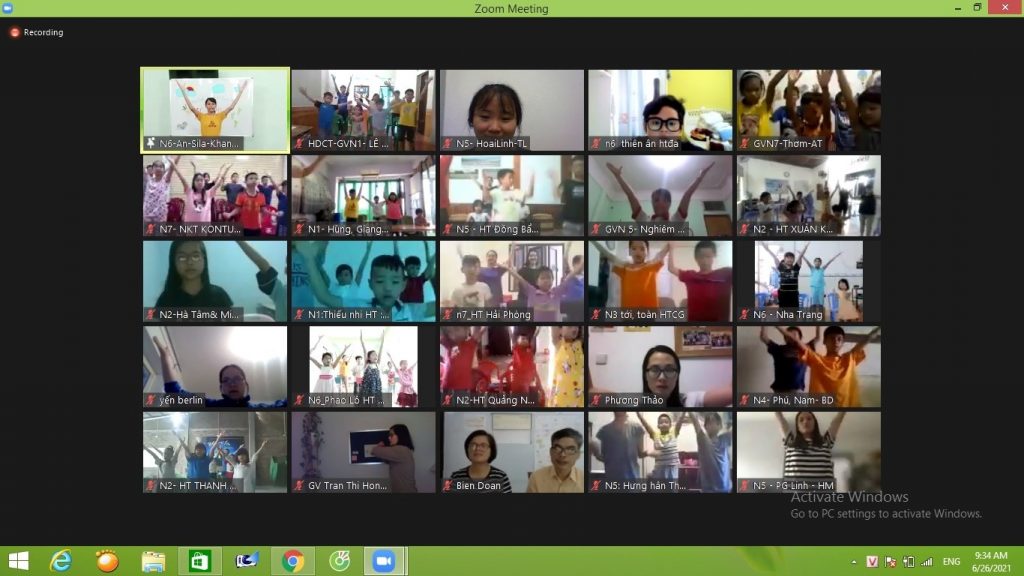This screenshot has width=1024, height=576.
Task: Open the Action Center flag tray icon
Action: click(x=890, y=562)
